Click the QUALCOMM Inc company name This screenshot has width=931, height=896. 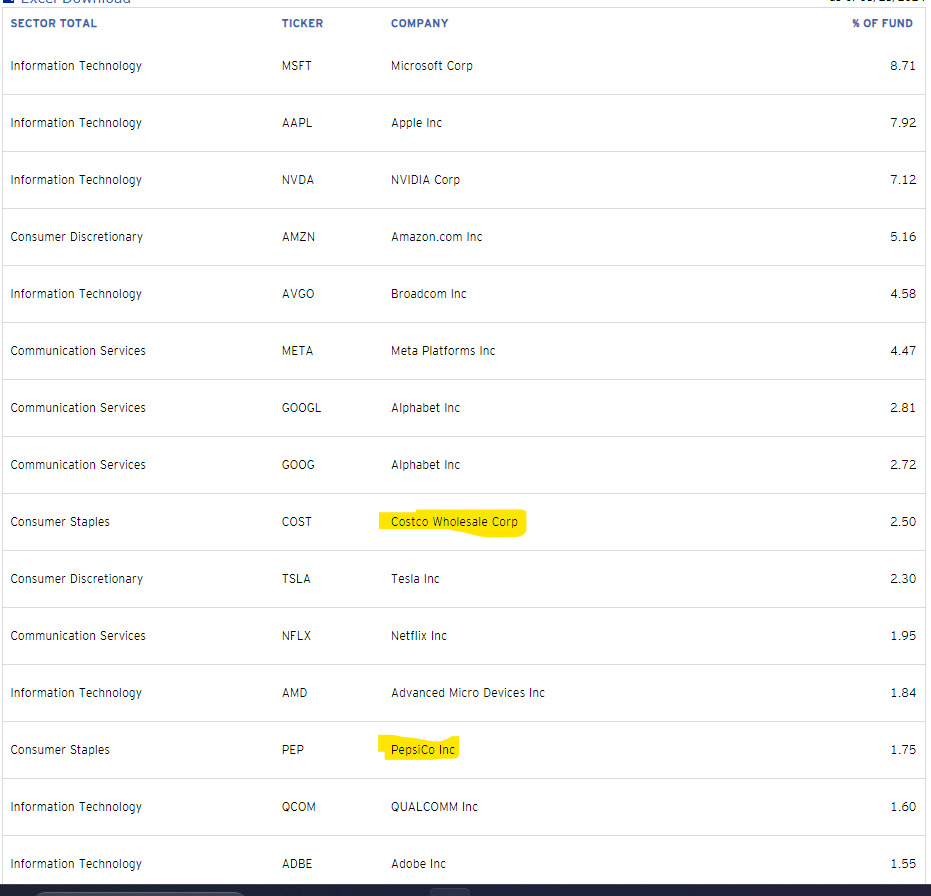[x=434, y=807]
